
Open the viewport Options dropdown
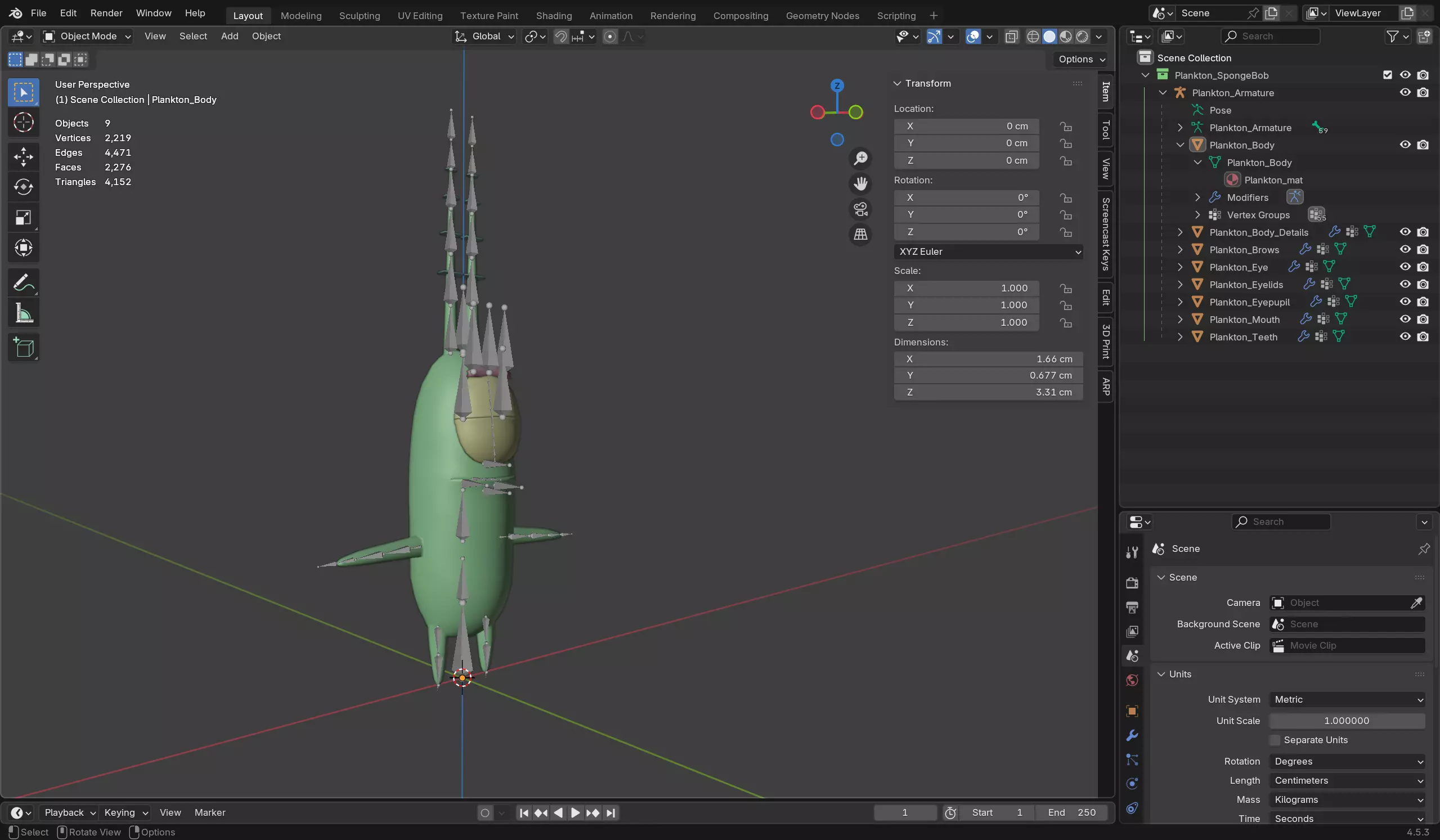[1082, 60]
